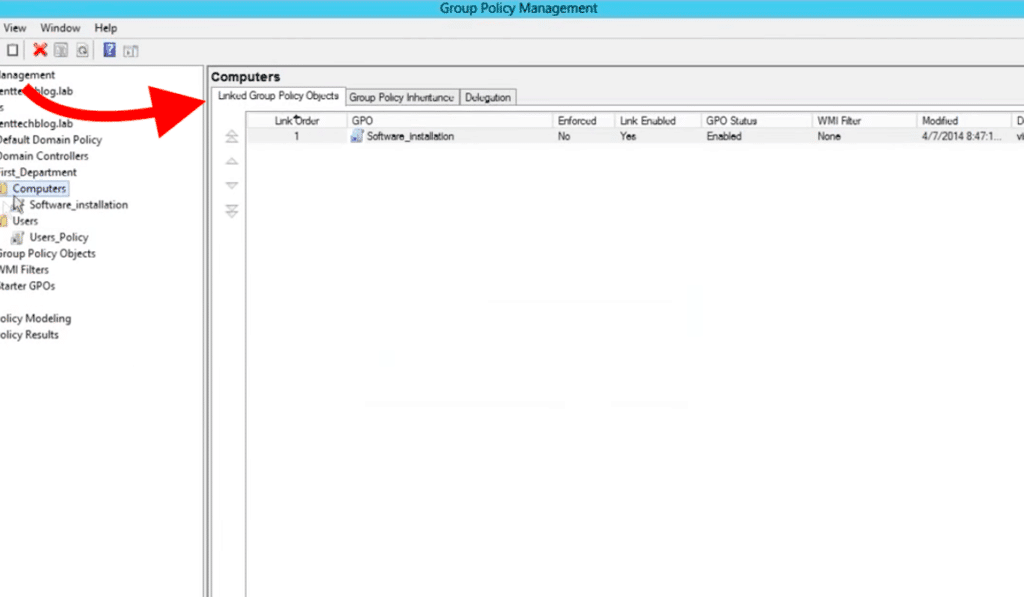Open the Window menu
Image resolution: width=1024 pixels, height=597 pixels.
click(x=60, y=28)
